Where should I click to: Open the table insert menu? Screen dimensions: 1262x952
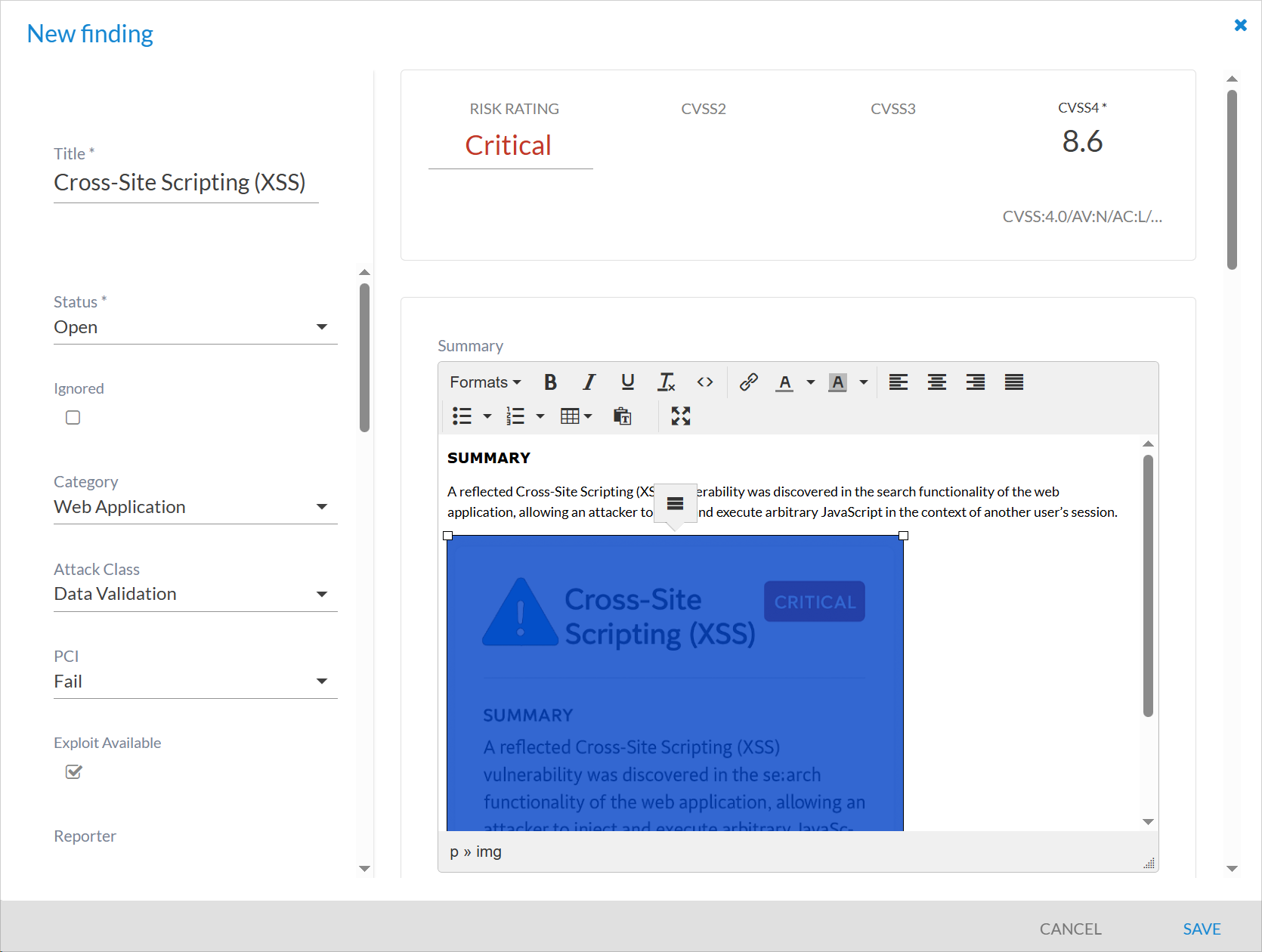point(576,416)
